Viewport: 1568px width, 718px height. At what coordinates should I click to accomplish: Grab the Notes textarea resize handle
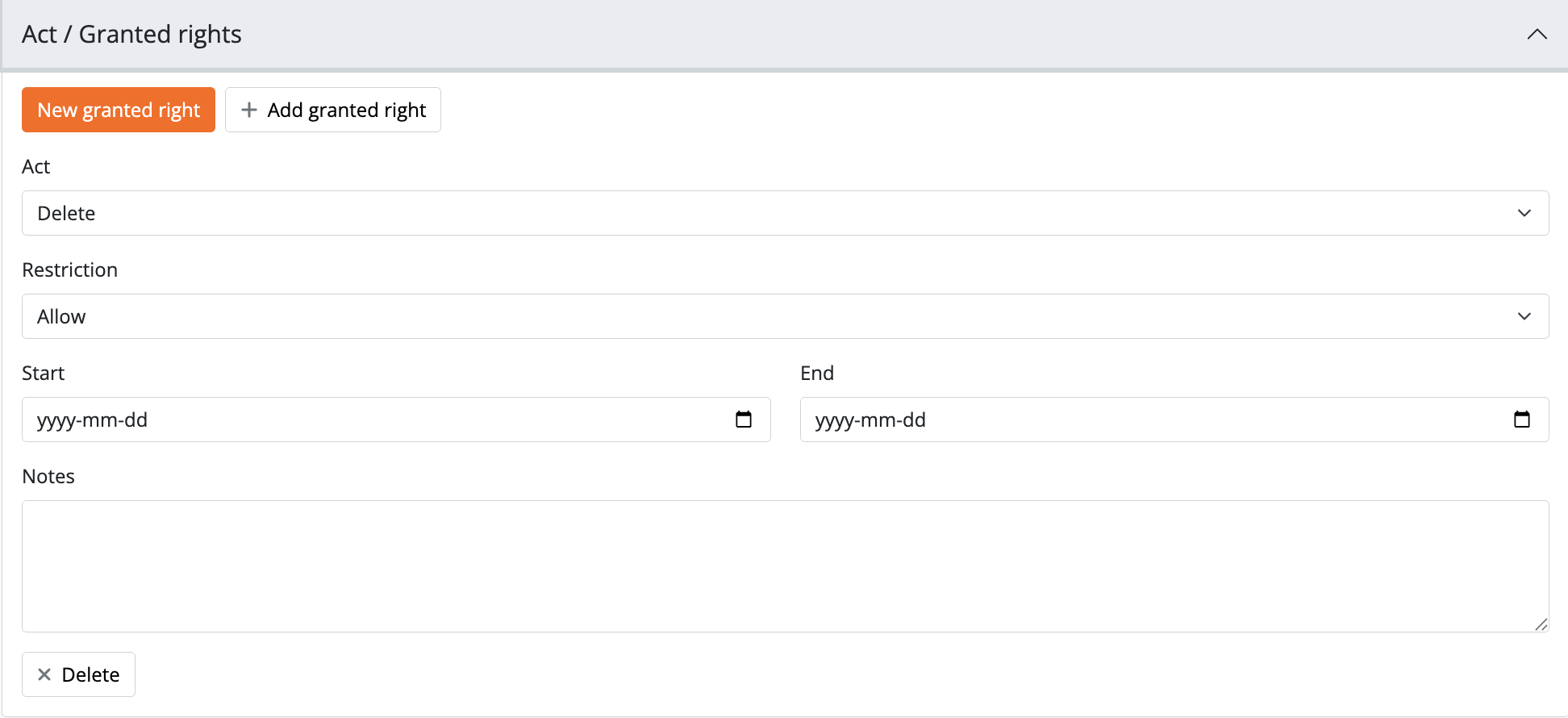[1541, 624]
